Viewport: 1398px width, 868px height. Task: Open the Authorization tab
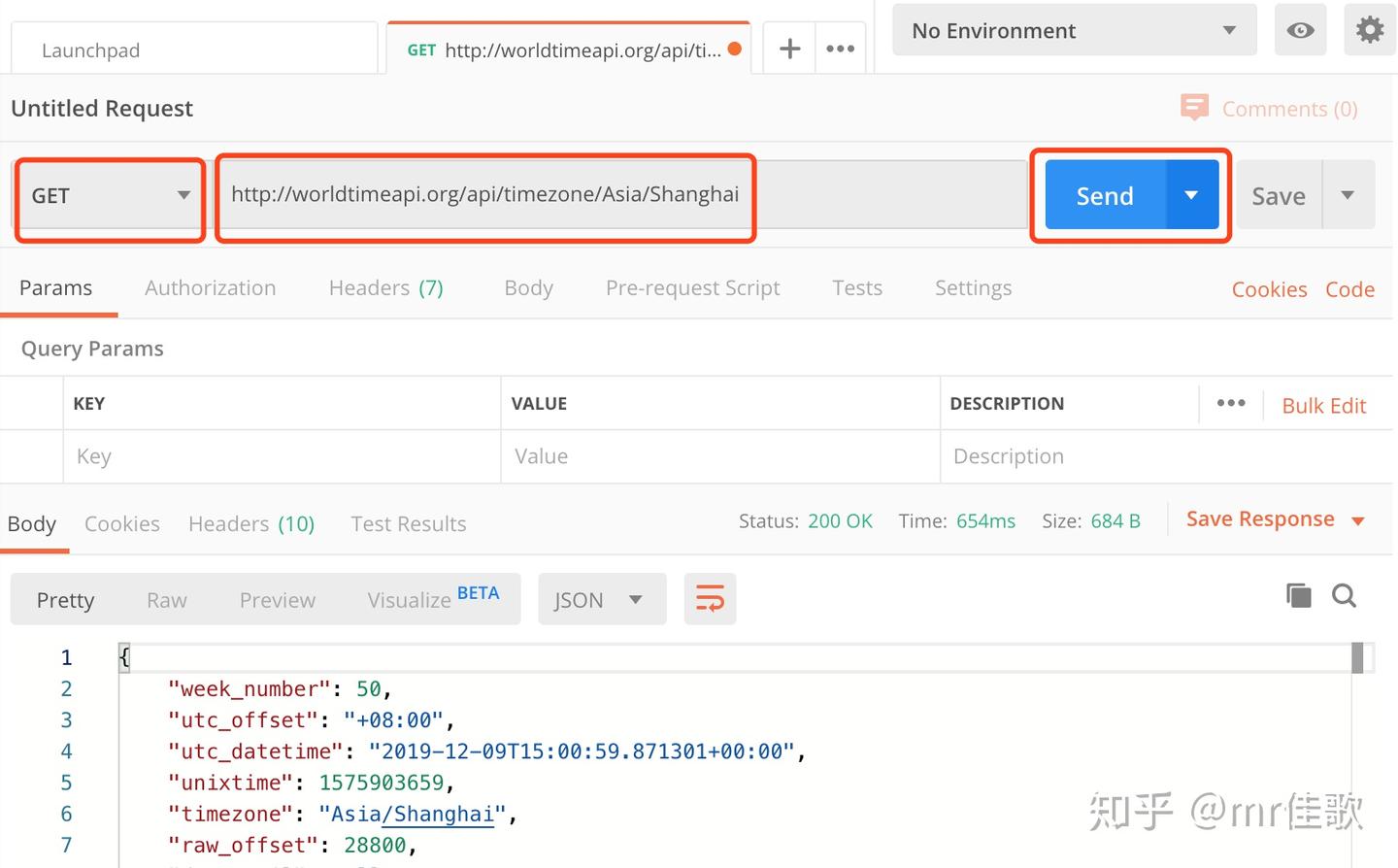click(x=211, y=287)
